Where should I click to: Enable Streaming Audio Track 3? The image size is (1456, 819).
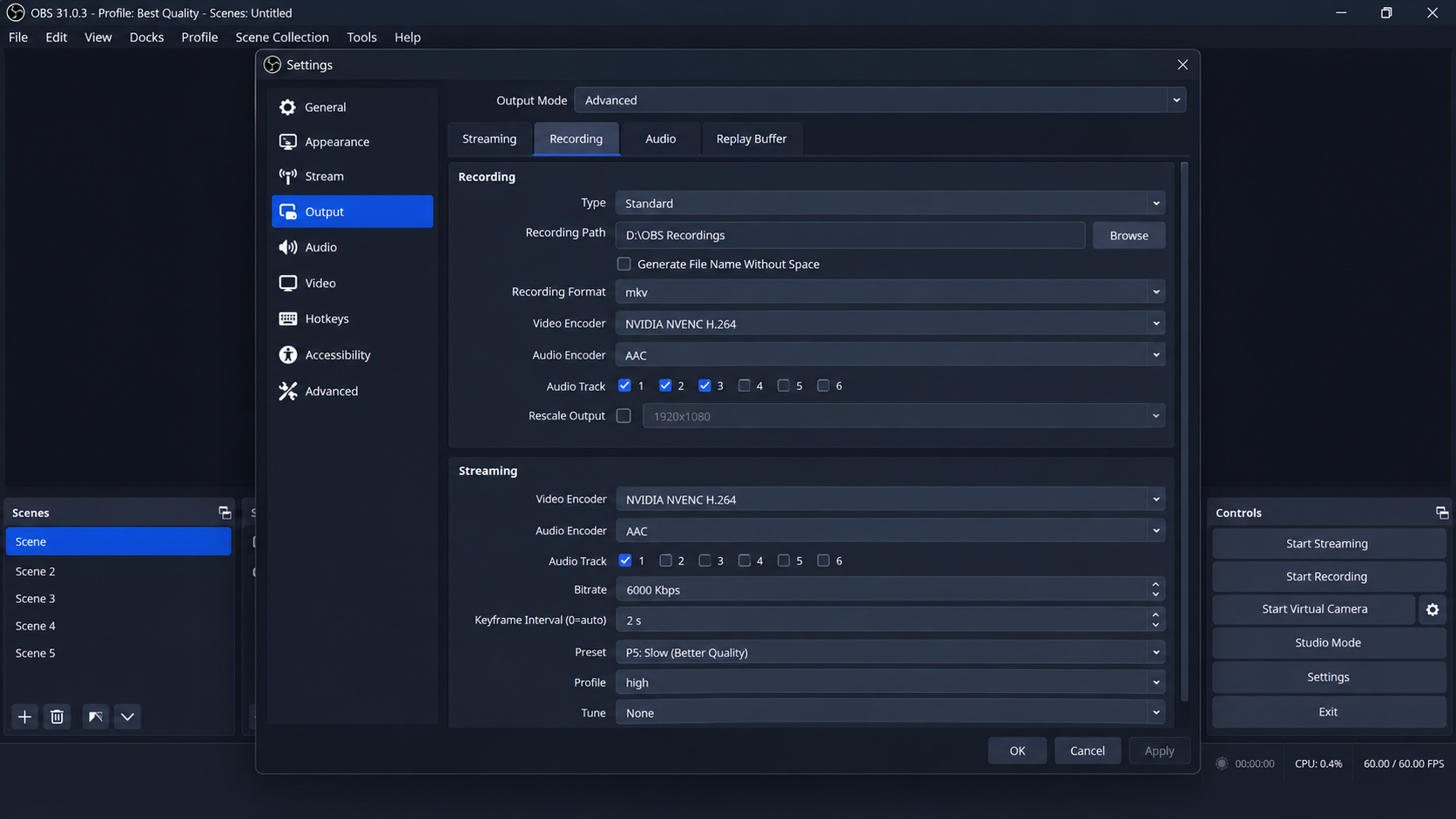click(x=704, y=561)
